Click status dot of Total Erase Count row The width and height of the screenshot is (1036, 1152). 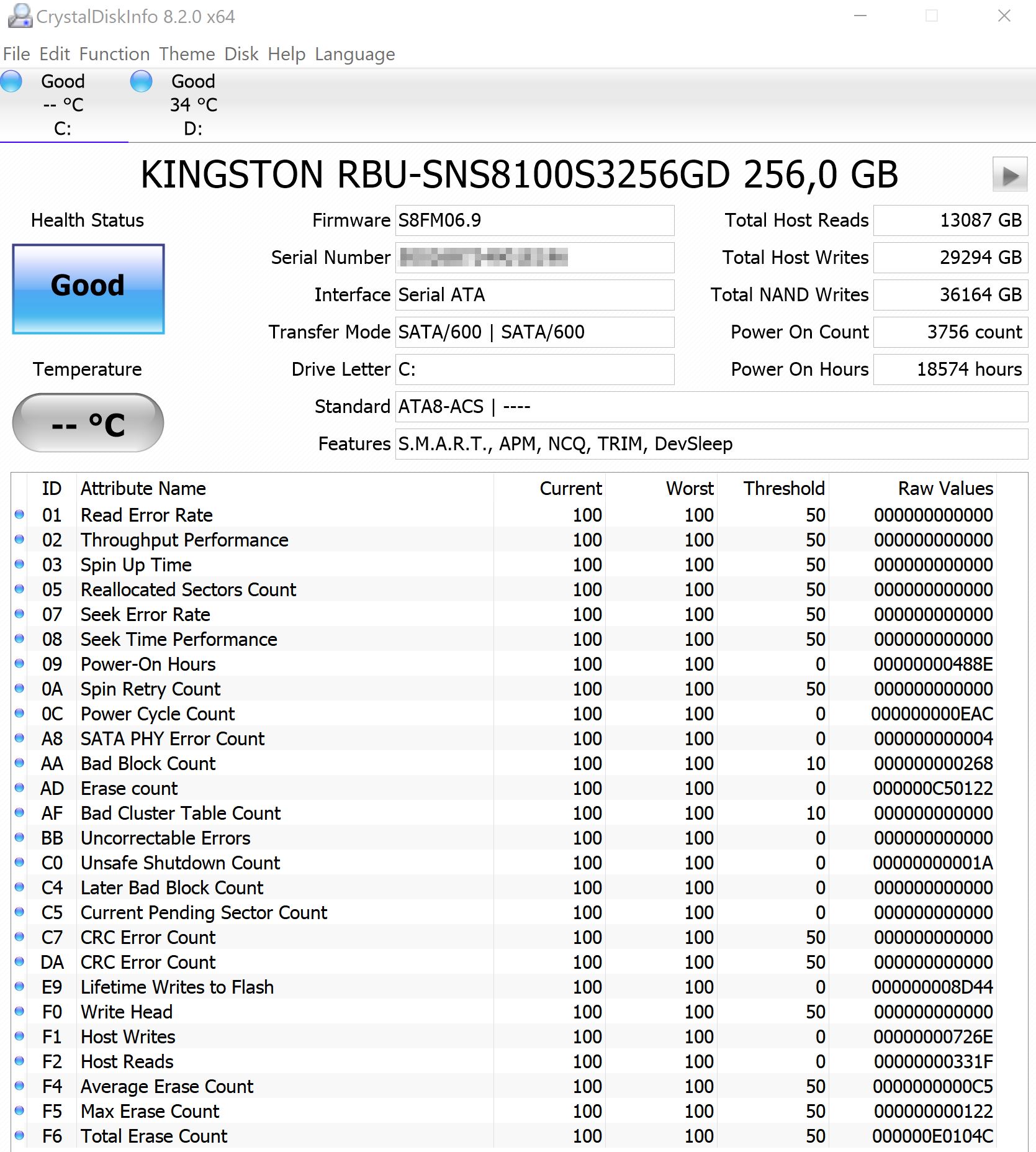coord(19,1135)
